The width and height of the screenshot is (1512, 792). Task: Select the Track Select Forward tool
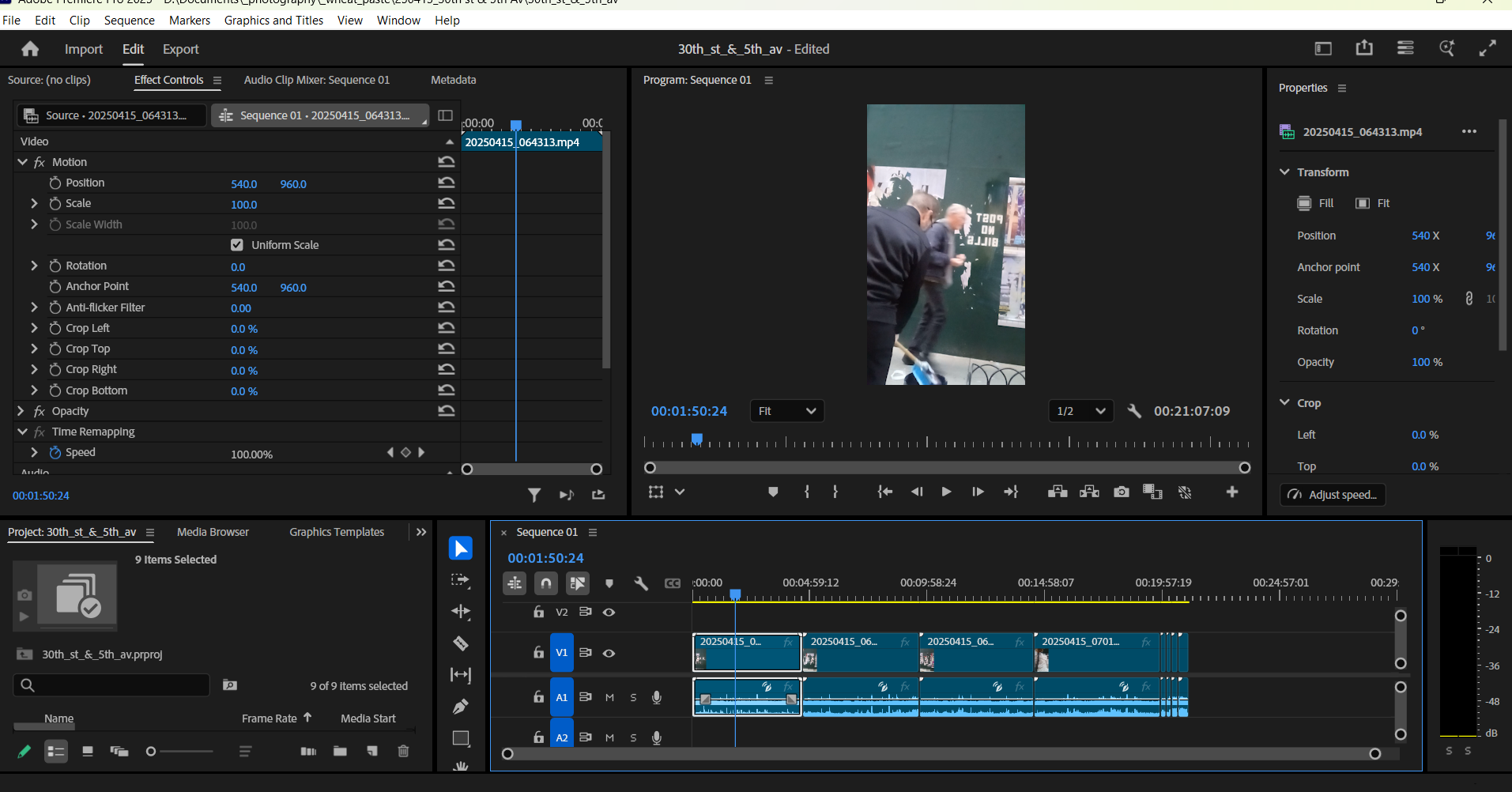tap(461, 579)
